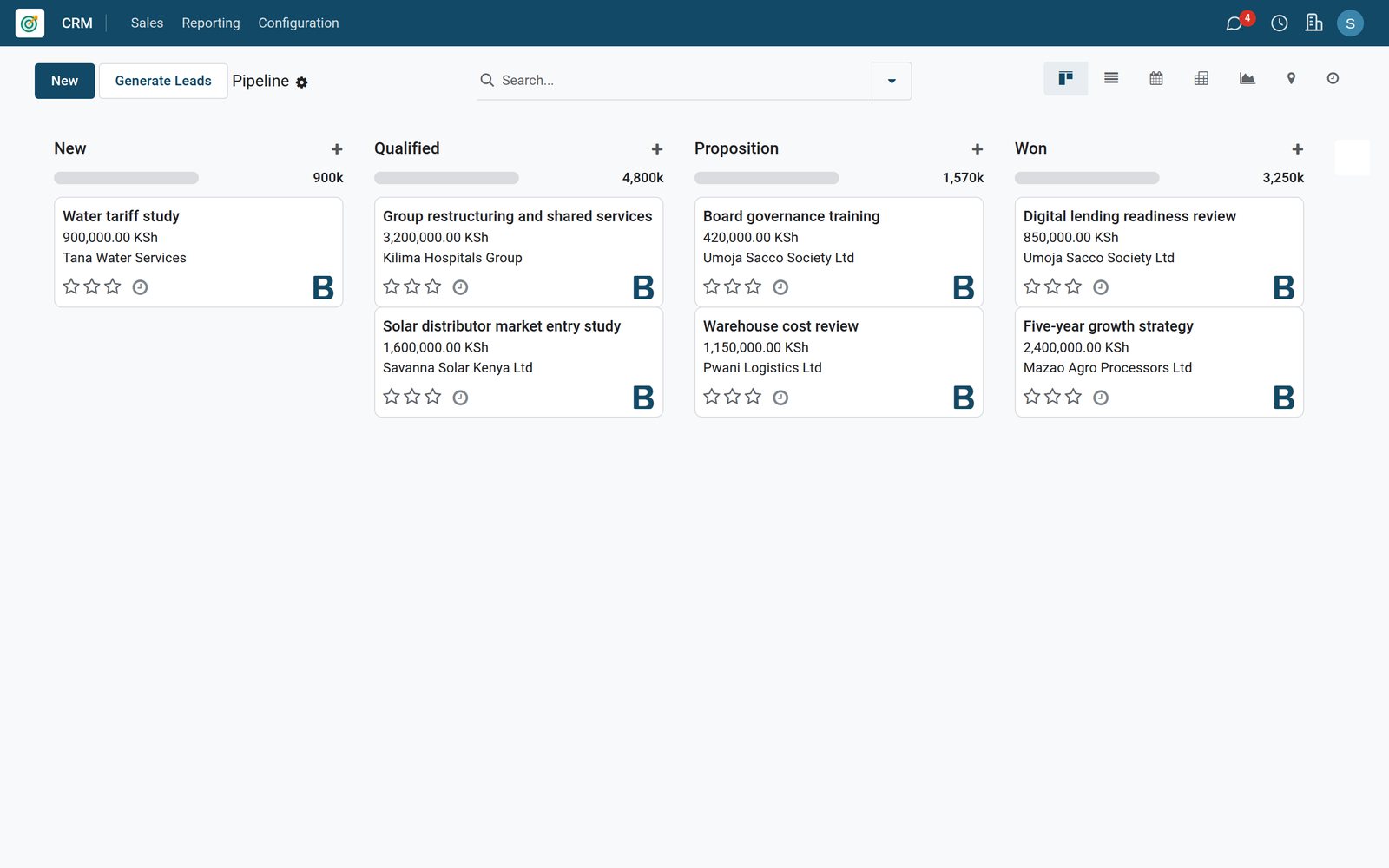Switch to Activity view
The height and width of the screenshot is (868, 1389).
point(1333,79)
